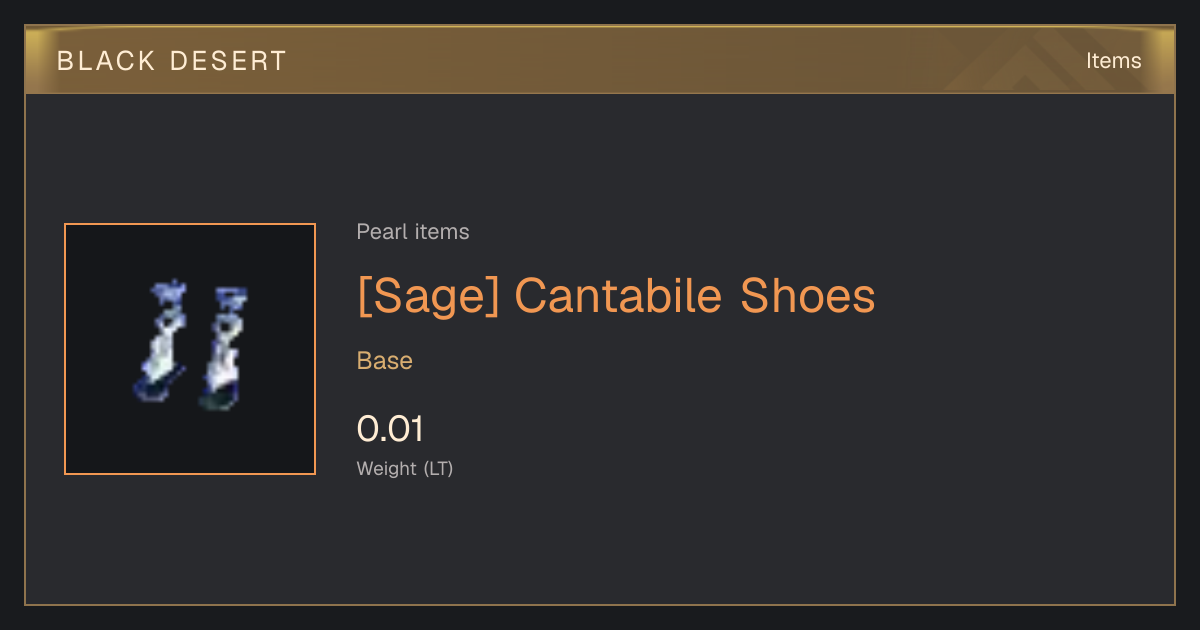Click the BLACK DESERT header title
1200x630 pixels.
click(172, 61)
